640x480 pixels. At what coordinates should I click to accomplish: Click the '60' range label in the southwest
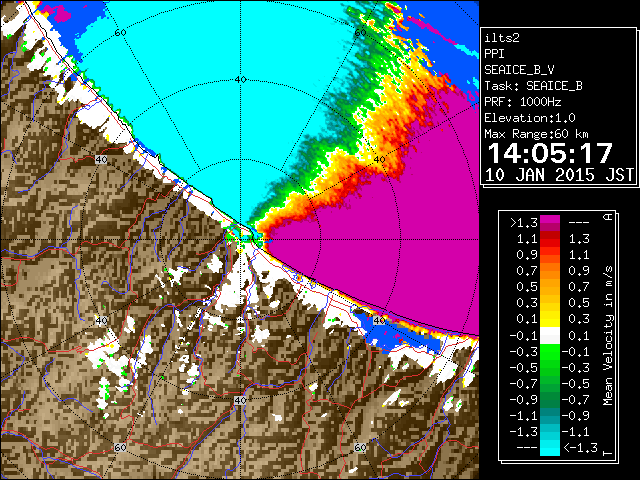(120, 447)
